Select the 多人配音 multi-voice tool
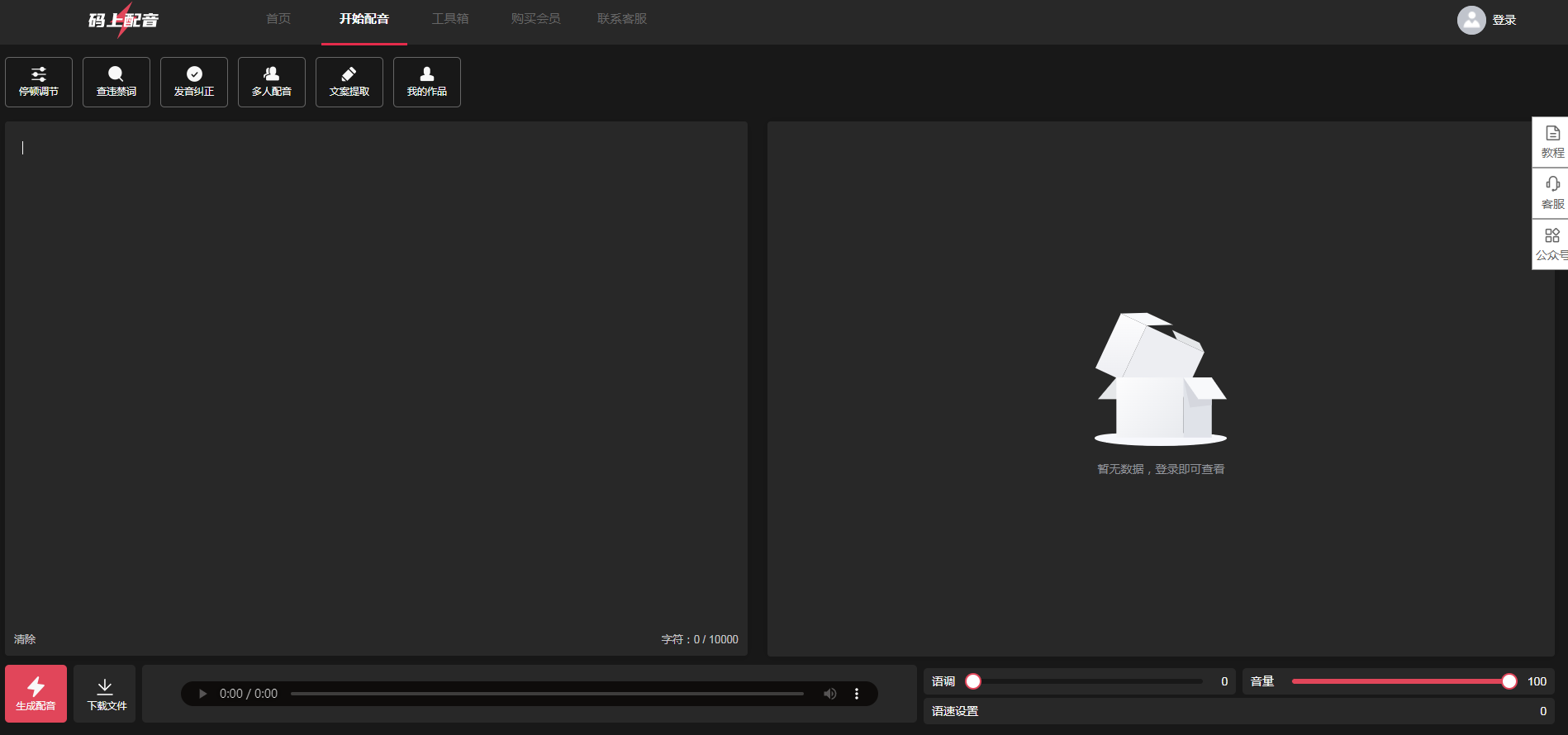The height and width of the screenshot is (735, 1568). coord(272,82)
